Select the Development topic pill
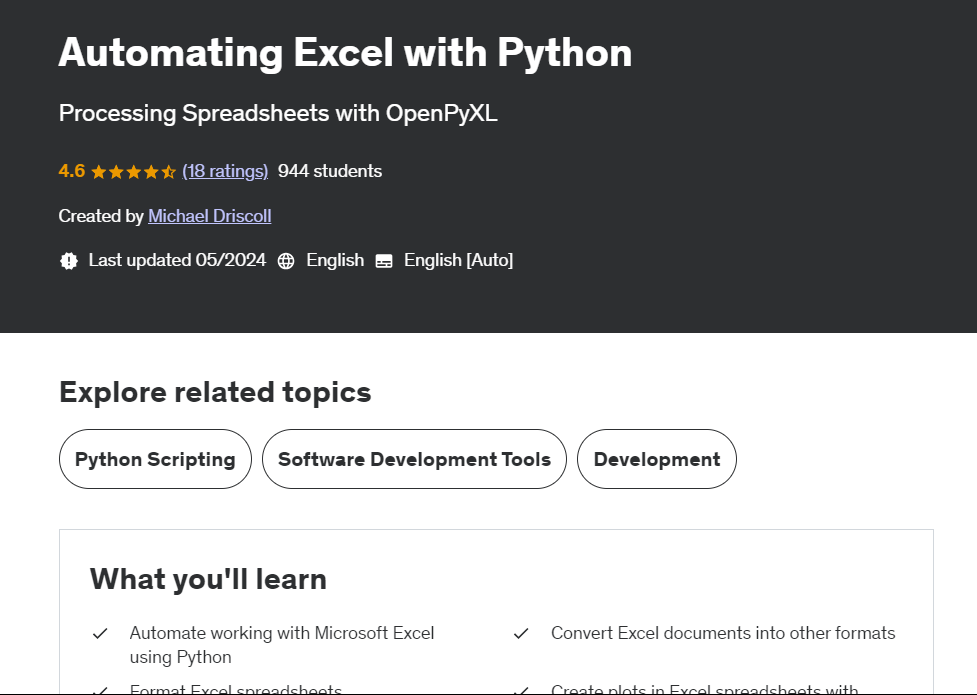Image resolution: width=977 pixels, height=695 pixels. [657, 459]
